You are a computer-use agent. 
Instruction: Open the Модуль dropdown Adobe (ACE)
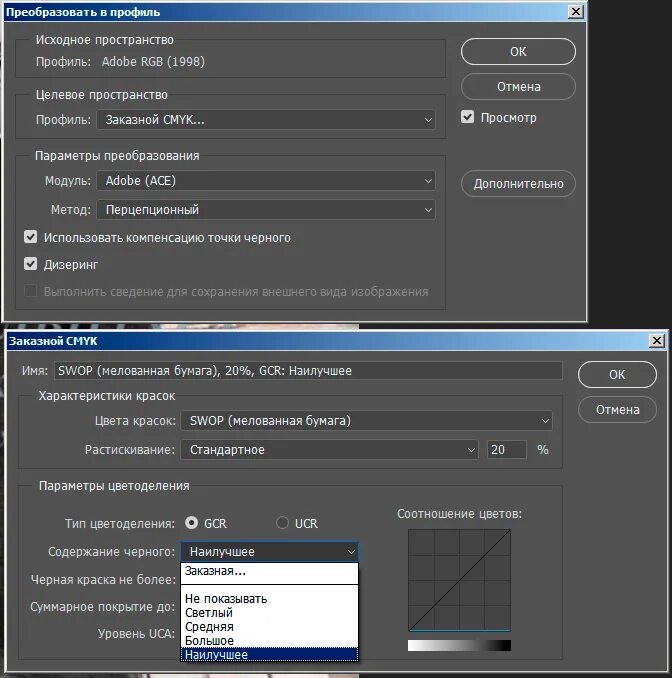266,180
